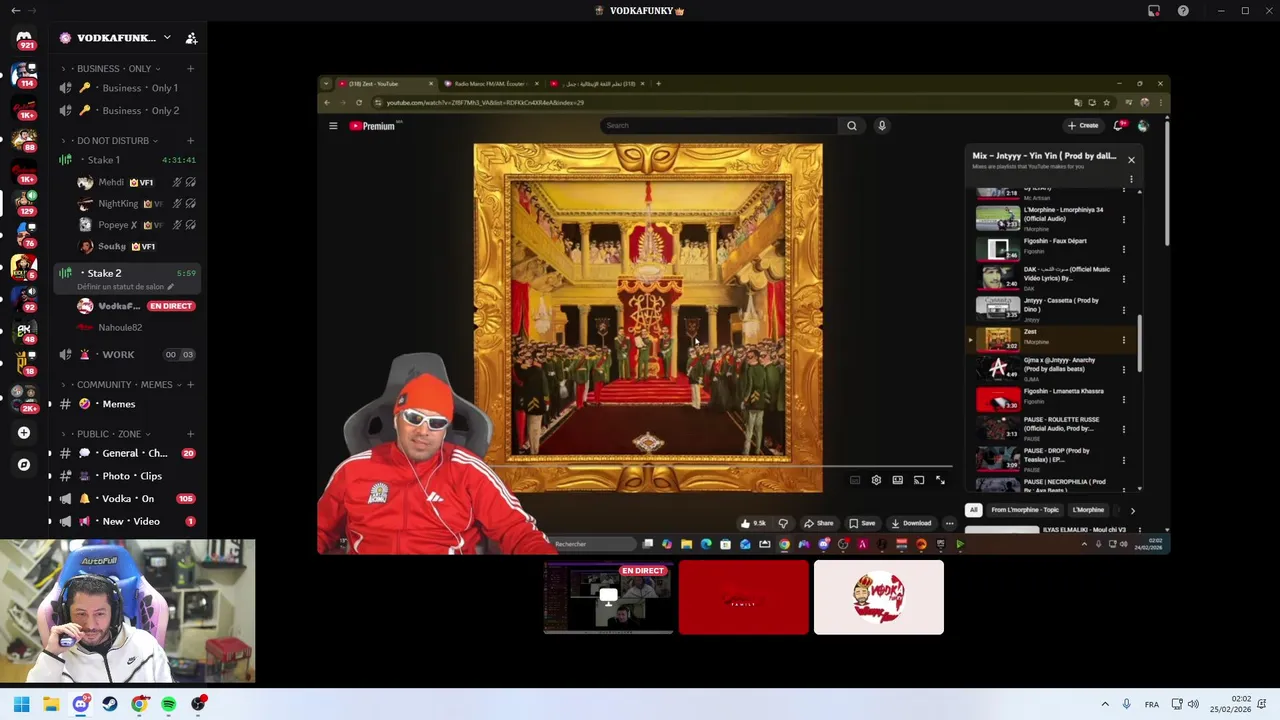Click YouTube search magnifier button in stream

coord(852,126)
